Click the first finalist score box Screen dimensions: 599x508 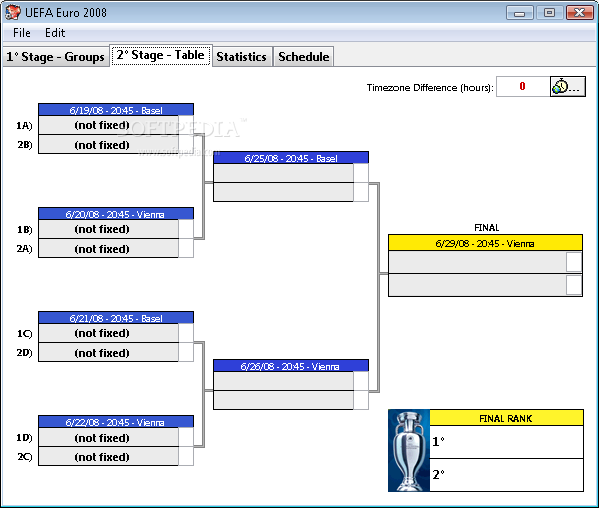pyautogui.click(x=574, y=262)
